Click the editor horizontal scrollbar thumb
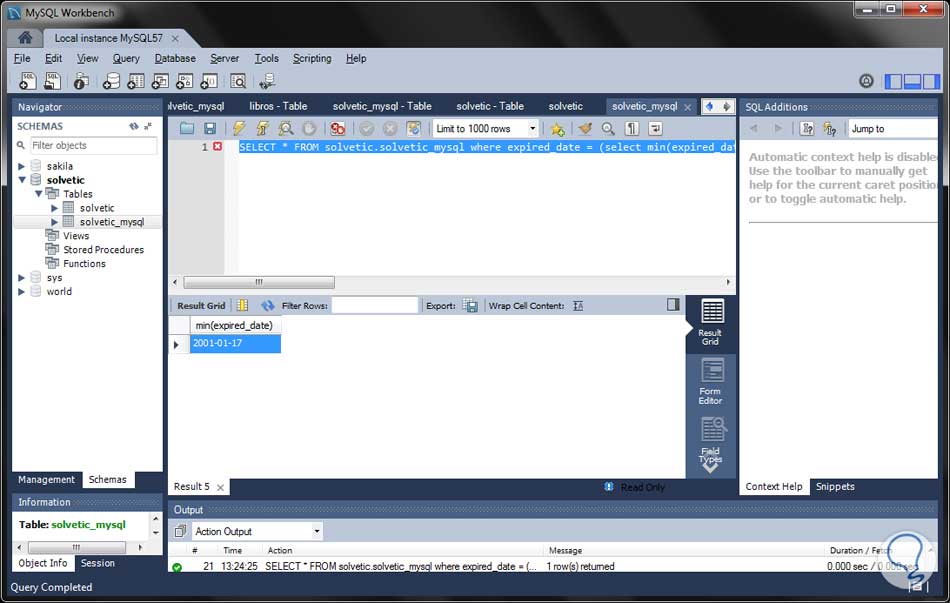This screenshot has height=603, width=950. [x=259, y=282]
